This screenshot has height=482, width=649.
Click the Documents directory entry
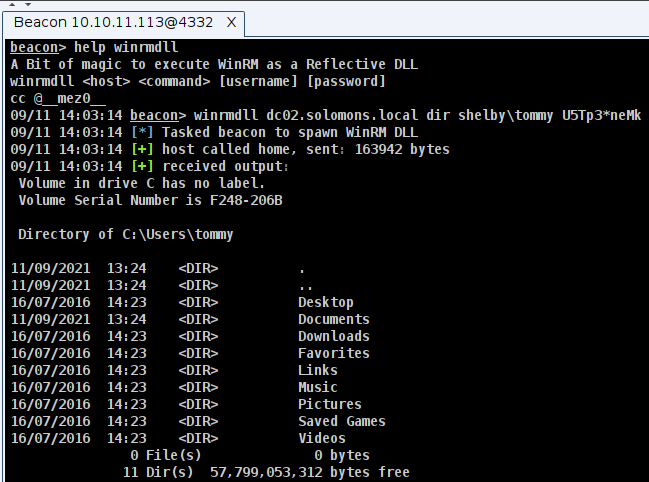334,319
